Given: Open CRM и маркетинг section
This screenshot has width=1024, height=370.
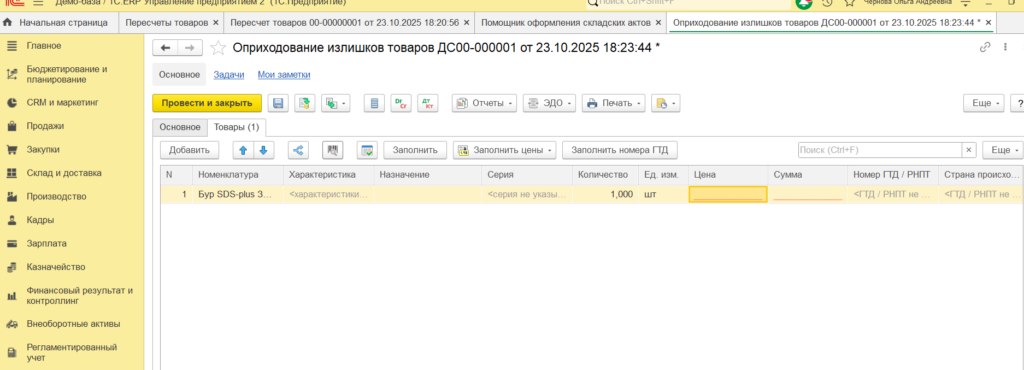Looking at the screenshot, I should tap(72, 102).
